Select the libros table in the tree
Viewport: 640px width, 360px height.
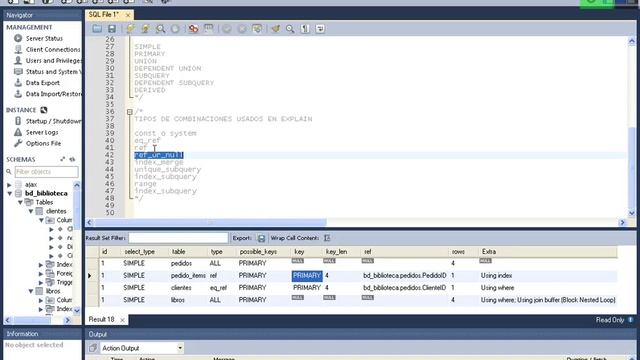[53, 291]
